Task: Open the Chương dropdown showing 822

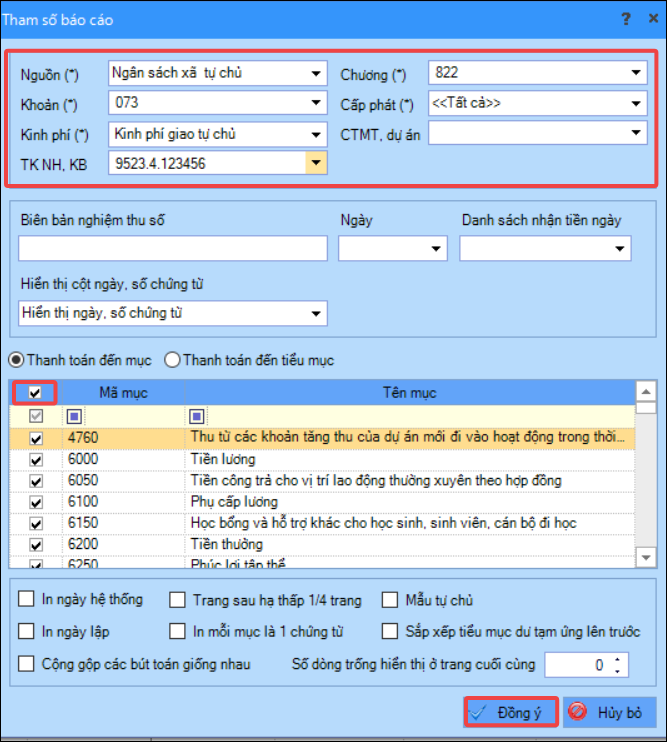Action: click(x=636, y=72)
